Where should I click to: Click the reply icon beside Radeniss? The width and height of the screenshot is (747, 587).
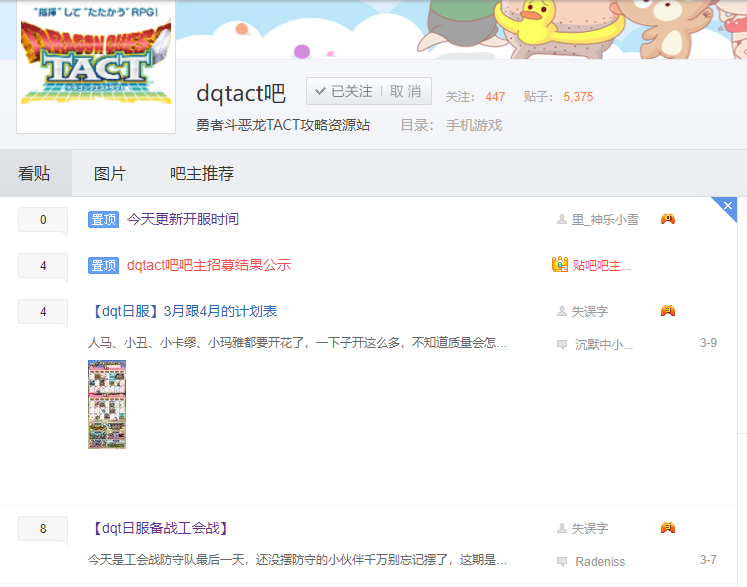pos(562,561)
